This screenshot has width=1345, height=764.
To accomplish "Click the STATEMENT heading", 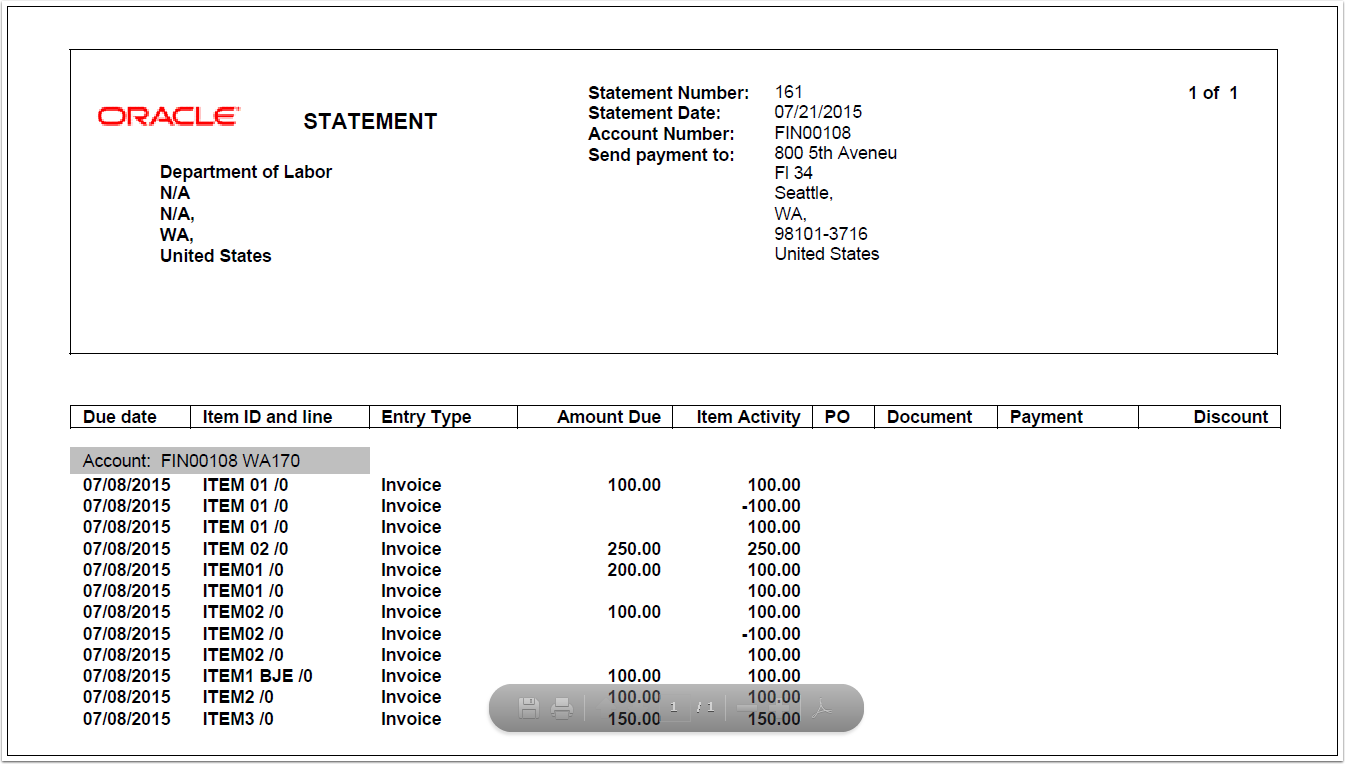I will (370, 122).
